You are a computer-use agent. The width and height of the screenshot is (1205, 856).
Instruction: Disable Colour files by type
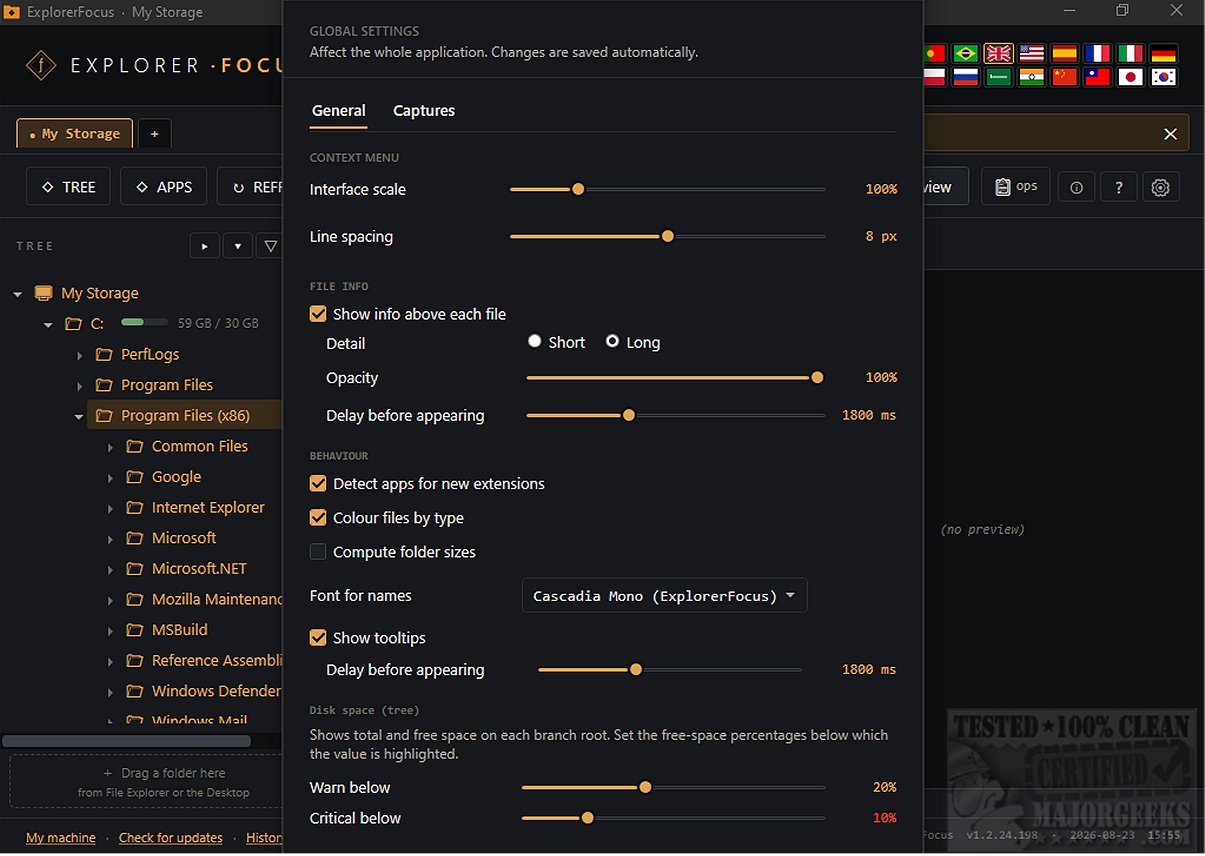click(318, 518)
